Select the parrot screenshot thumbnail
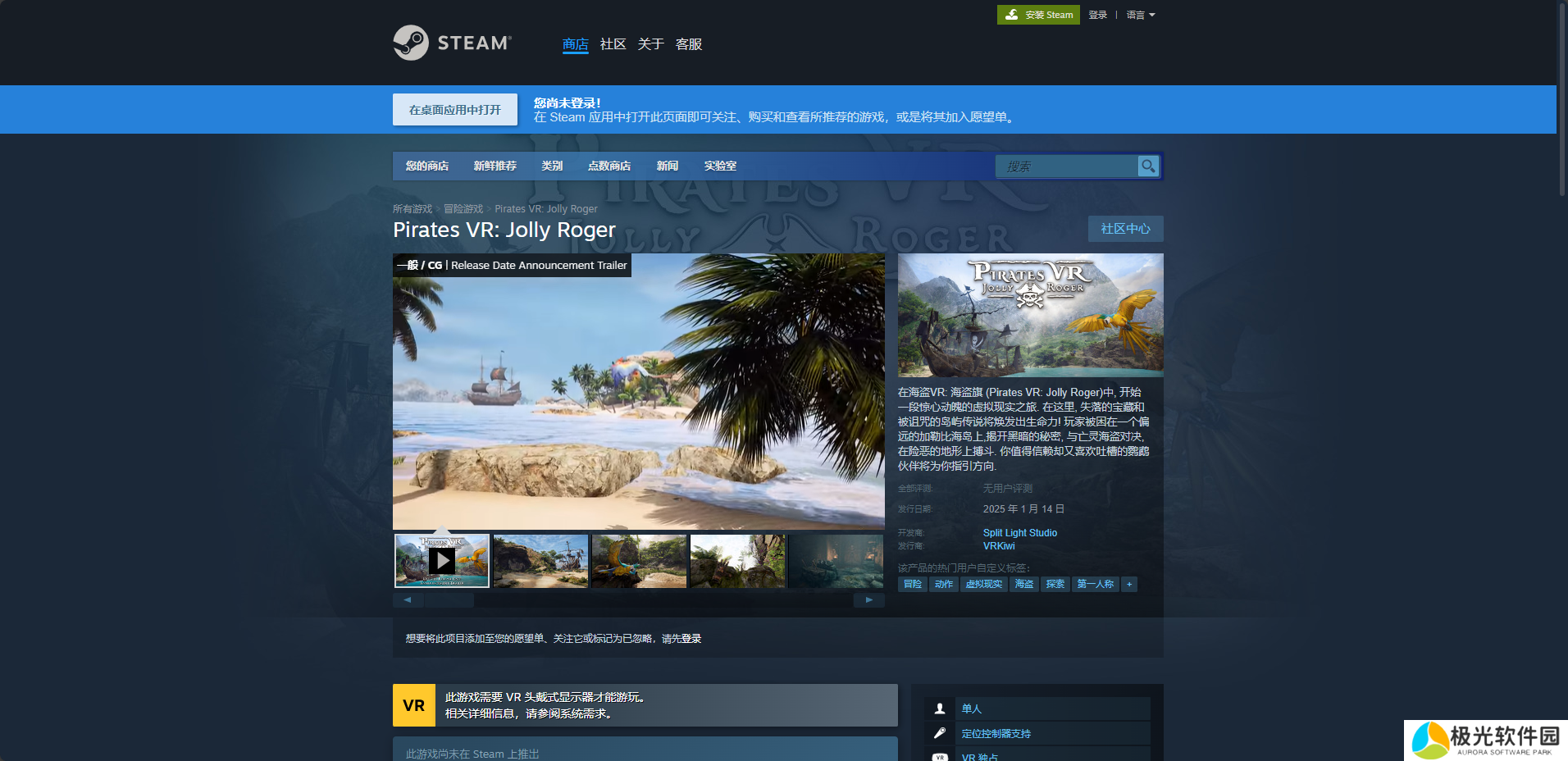Viewport: 1568px width, 761px height. pyautogui.click(x=639, y=561)
